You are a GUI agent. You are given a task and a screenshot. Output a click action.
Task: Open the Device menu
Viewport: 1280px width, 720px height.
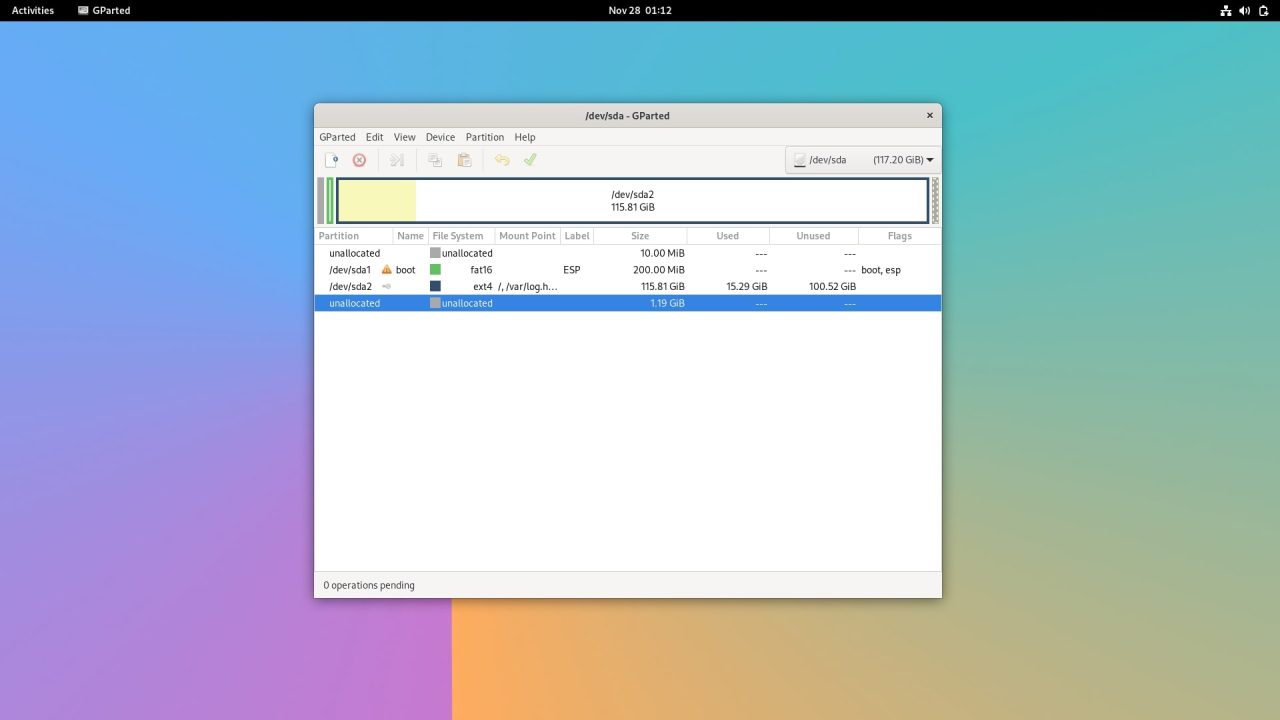(x=440, y=137)
